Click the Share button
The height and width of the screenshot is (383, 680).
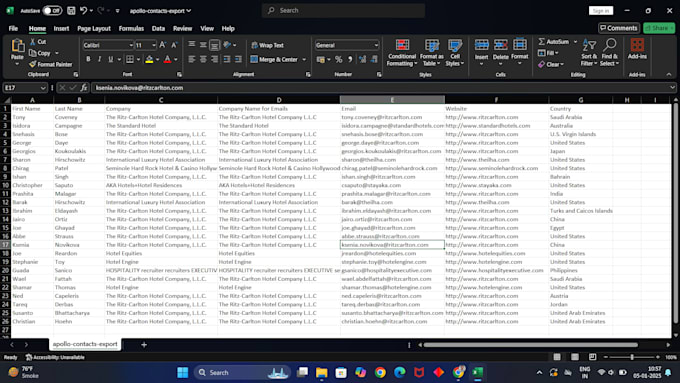pos(659,28)
